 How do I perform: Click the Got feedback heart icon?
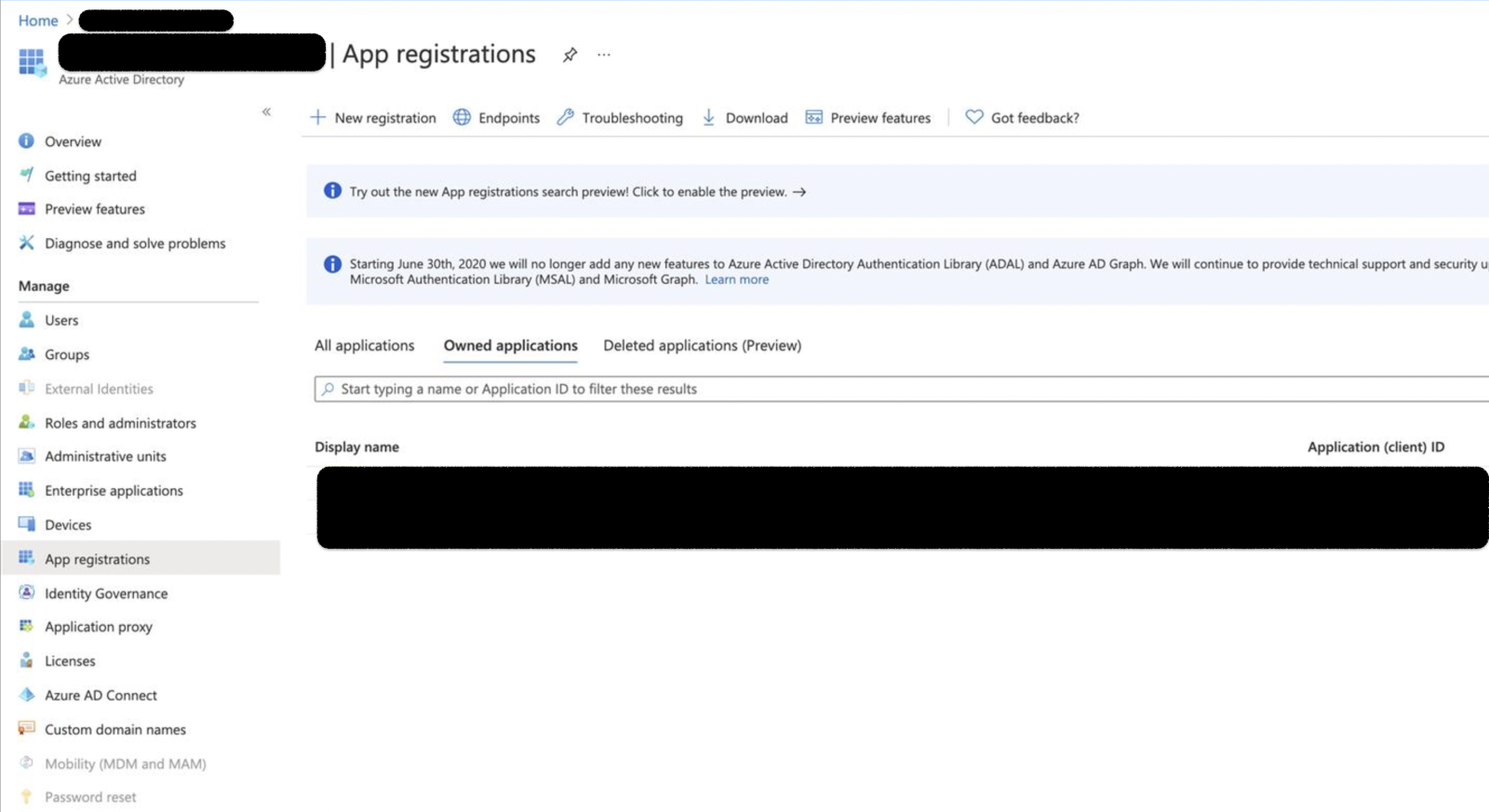pos(974,117)
